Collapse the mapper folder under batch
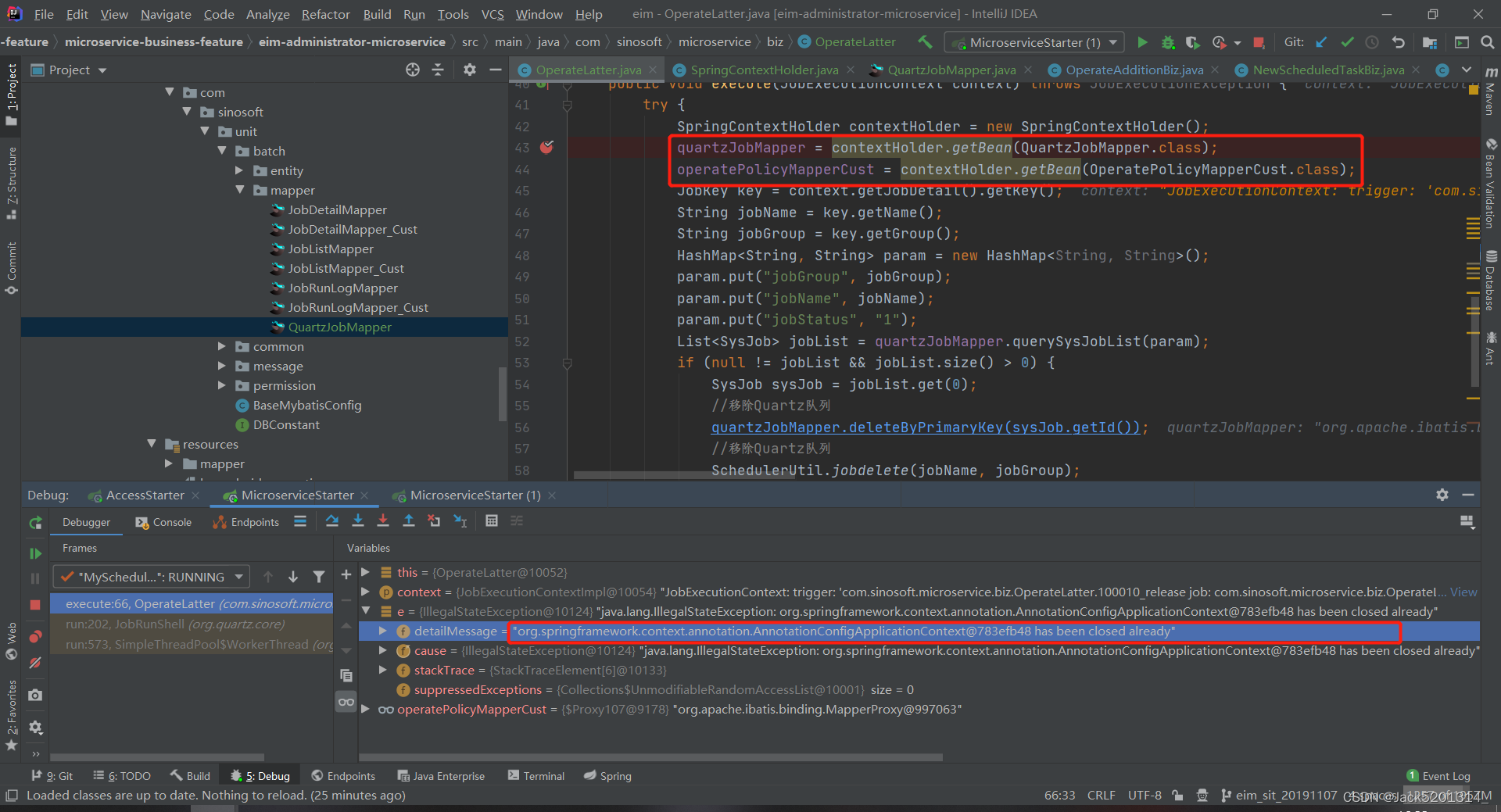This screenshot has width=1501, height=812. [x=240, y=190]
